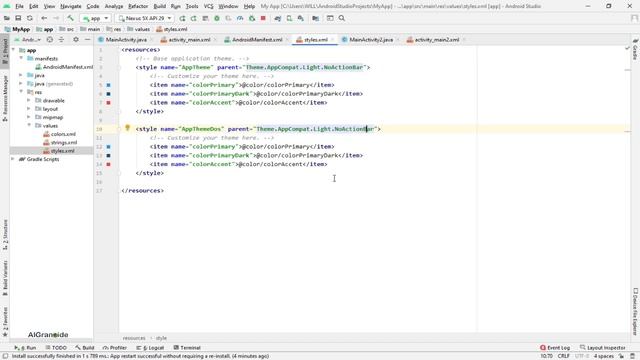Click the Make Project hammer icon
Screen dimensions: 640x360
coord(70,18)
